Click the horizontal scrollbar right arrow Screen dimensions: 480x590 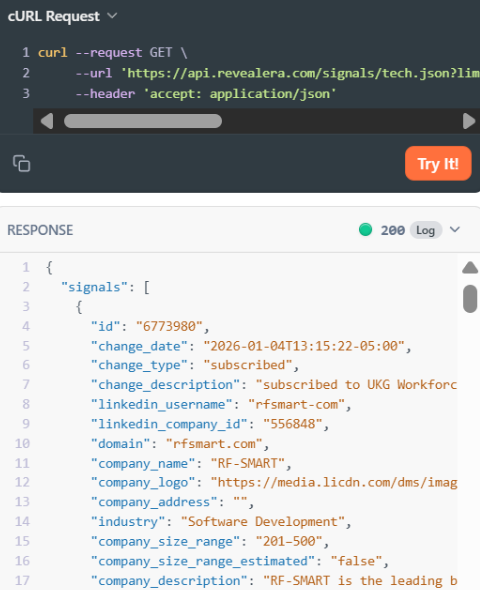point(469,121)
